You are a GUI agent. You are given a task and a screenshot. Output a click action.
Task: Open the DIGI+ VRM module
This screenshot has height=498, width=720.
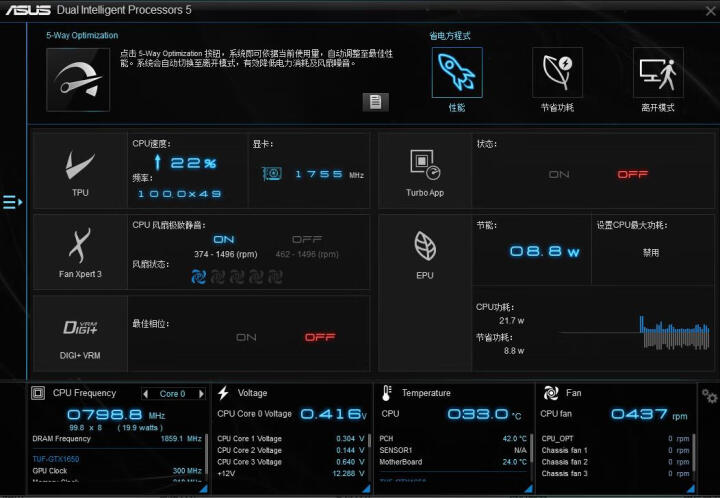(x=80, y=333)
